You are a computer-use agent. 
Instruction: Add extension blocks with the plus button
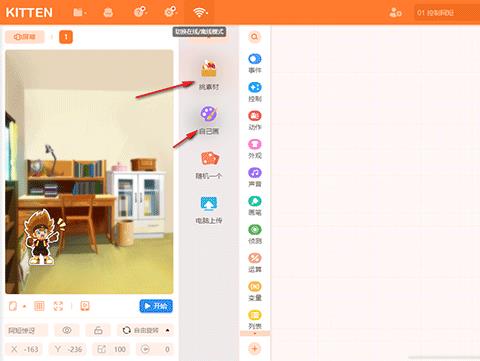pyautogui.click(x=255, y=349)
